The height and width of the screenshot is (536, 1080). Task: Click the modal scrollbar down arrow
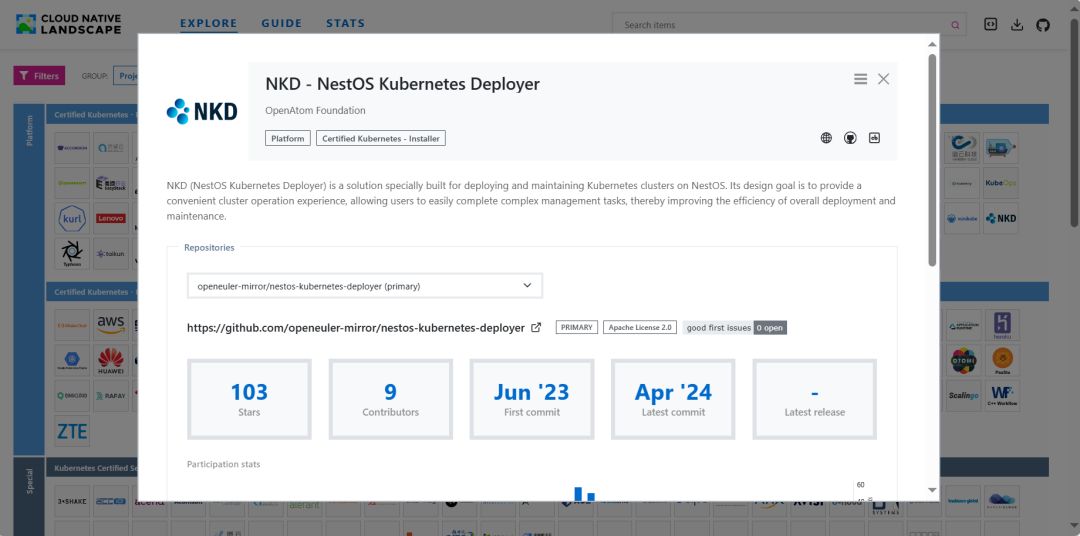tap(932, 490)
